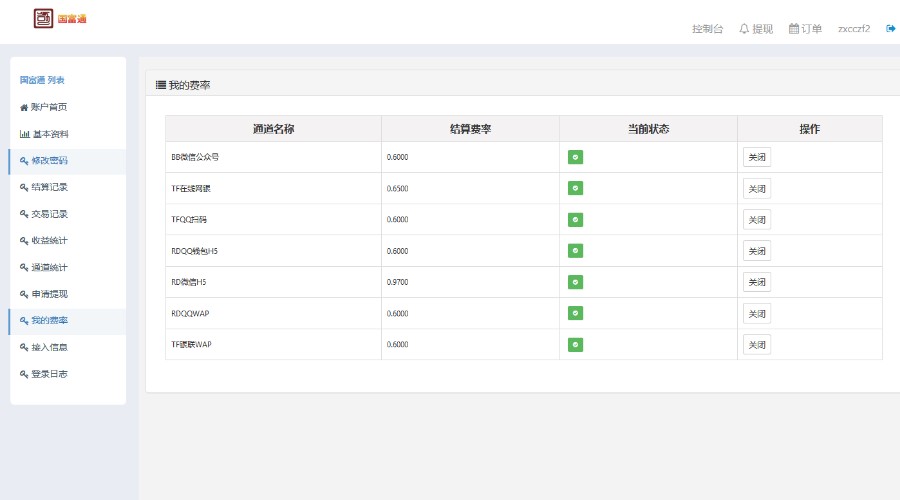900x500 pixels.
Task: Click the 0.6000 rate for TF银联WAP
Action: [x=397, y=344]
